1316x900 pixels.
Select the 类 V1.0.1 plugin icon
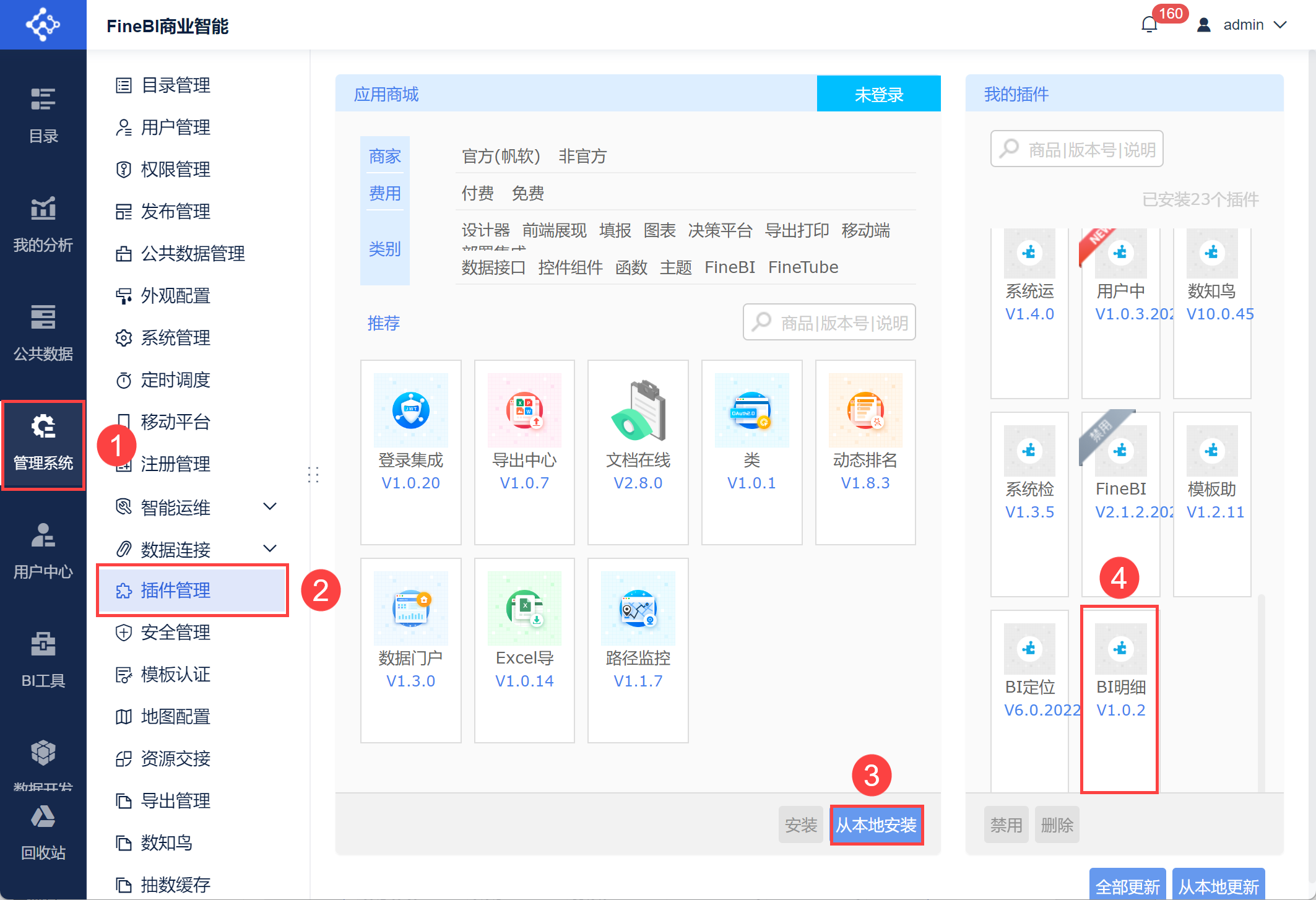tap(752, 410)
